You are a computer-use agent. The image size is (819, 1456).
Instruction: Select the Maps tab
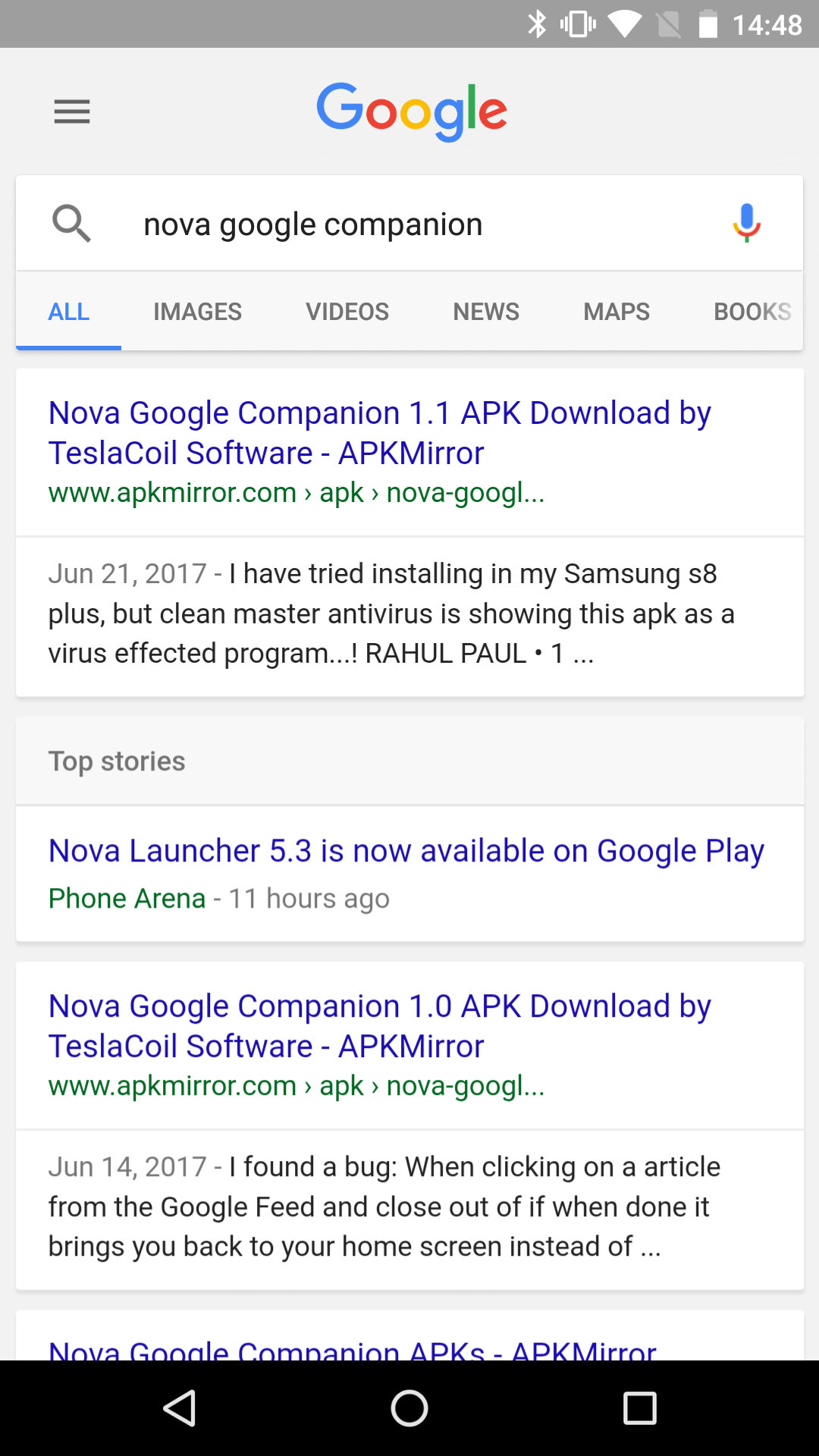pos(617,312)
